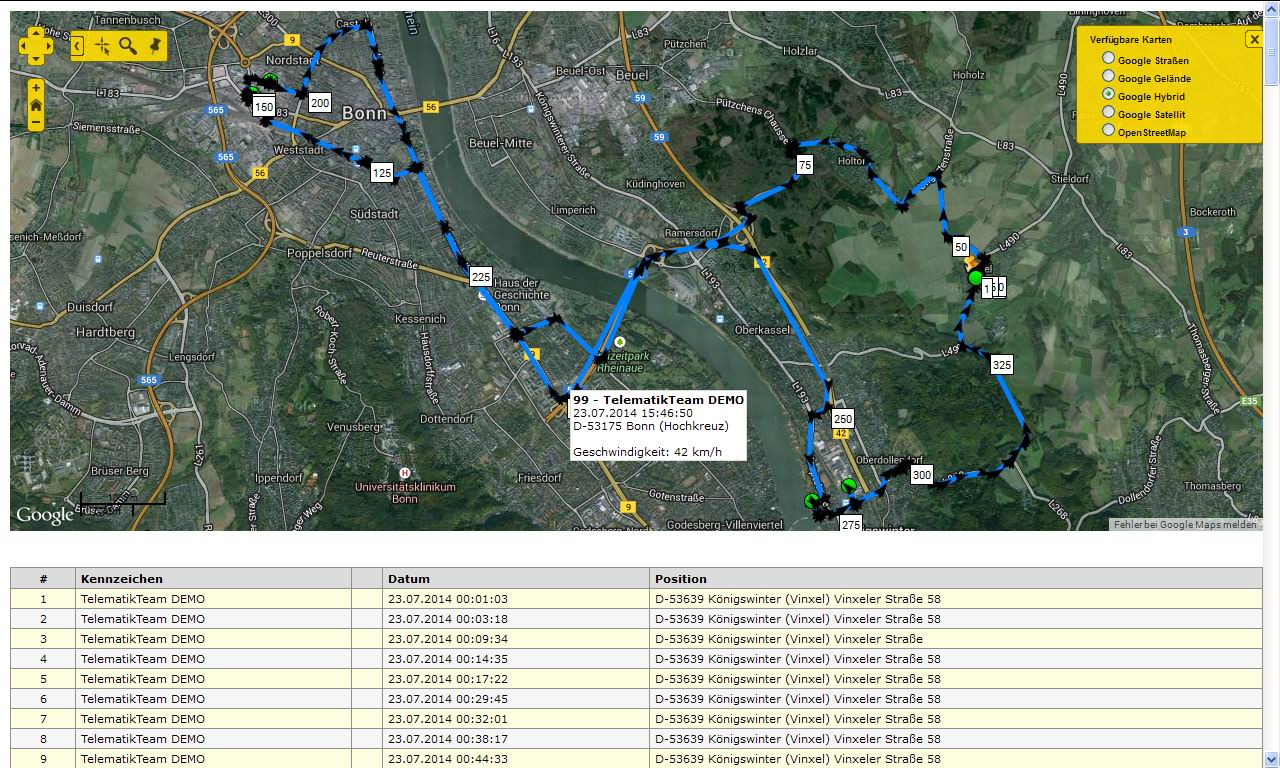Sort by Position column header
1280x768 pixels.
tap(956, 578)
